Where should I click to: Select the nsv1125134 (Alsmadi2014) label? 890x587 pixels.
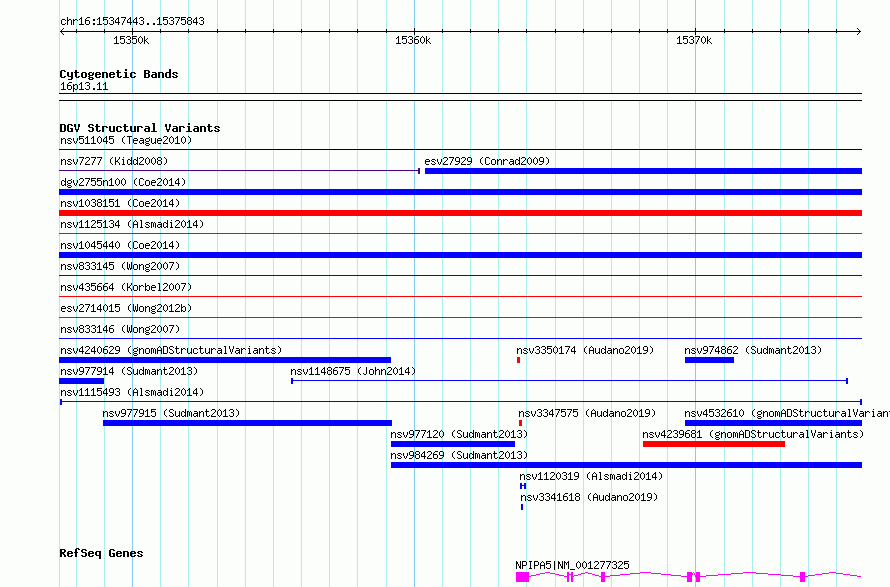coord(132,224)
